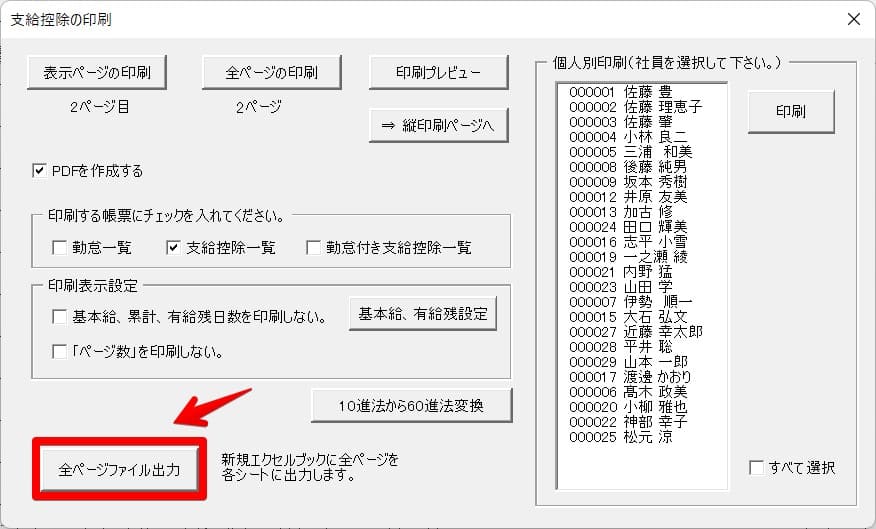Click 全ページファイル出力 button

tap(120, 469)
